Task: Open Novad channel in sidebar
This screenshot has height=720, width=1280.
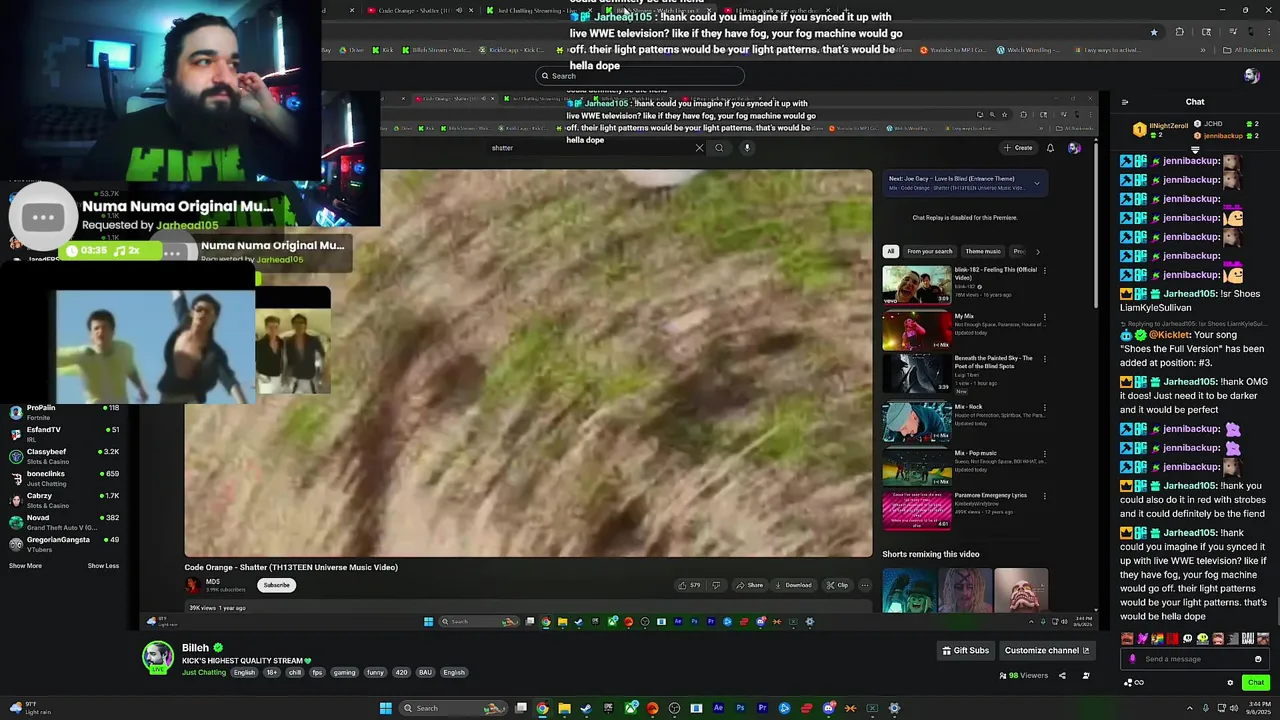Action: [x=65, y=522]
